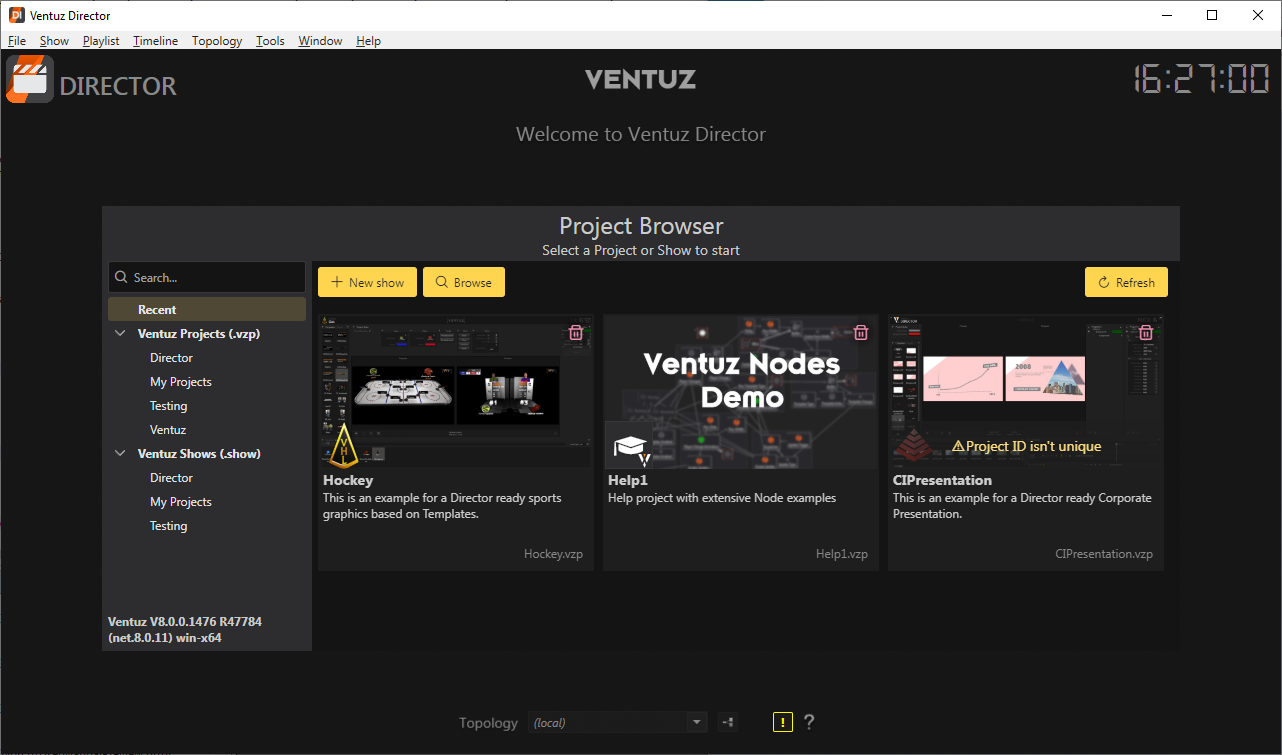Click trash icon on Help1 project

pyautogui.click(x=861, y=333)
